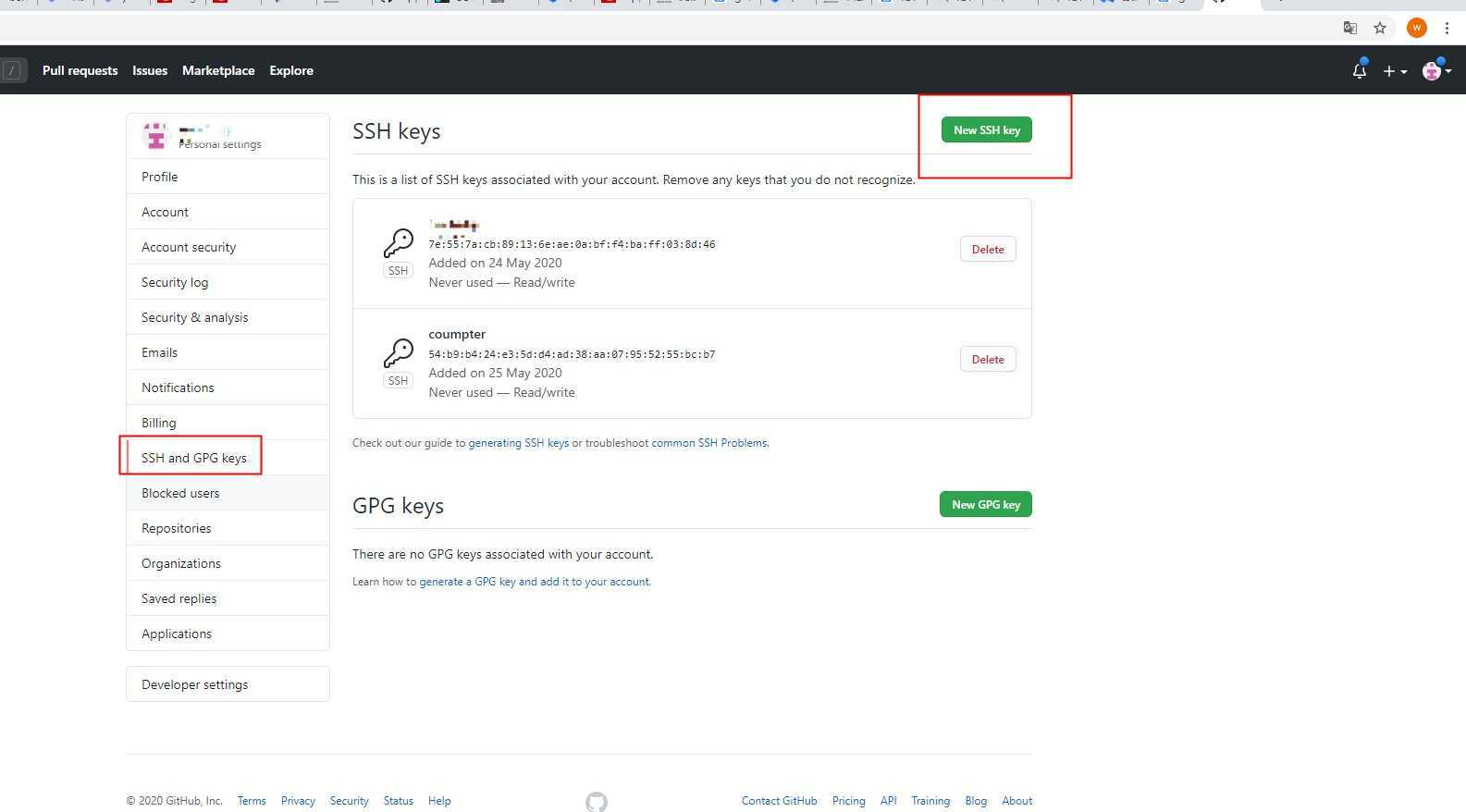Click fingerprint starting 7e:55:7a:cb
1466x812 pixels.
click(x=572, y=244)
